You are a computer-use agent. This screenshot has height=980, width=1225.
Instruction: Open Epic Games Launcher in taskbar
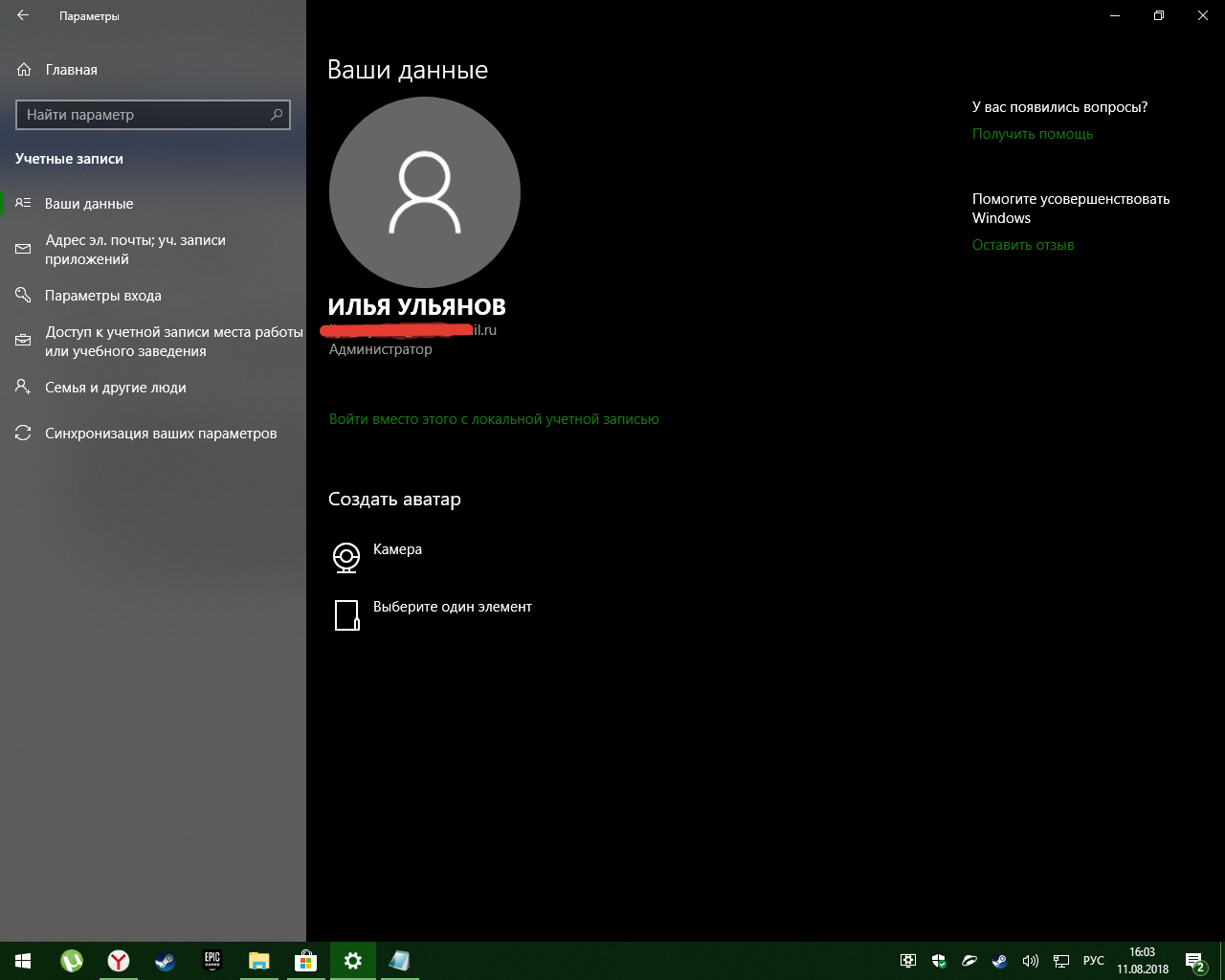(212, 961)
